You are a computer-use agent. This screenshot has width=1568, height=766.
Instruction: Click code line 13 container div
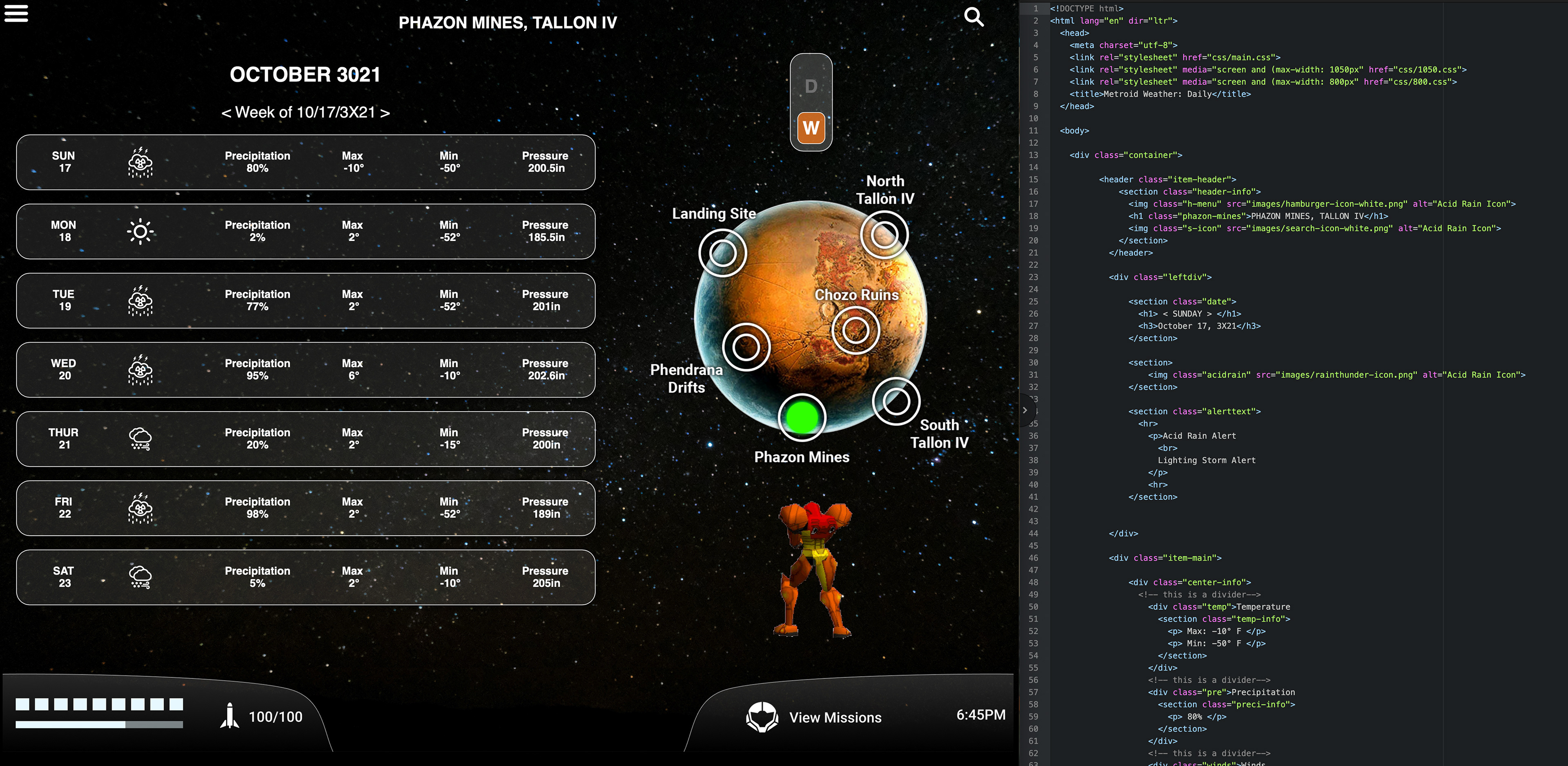[1125, 155]
